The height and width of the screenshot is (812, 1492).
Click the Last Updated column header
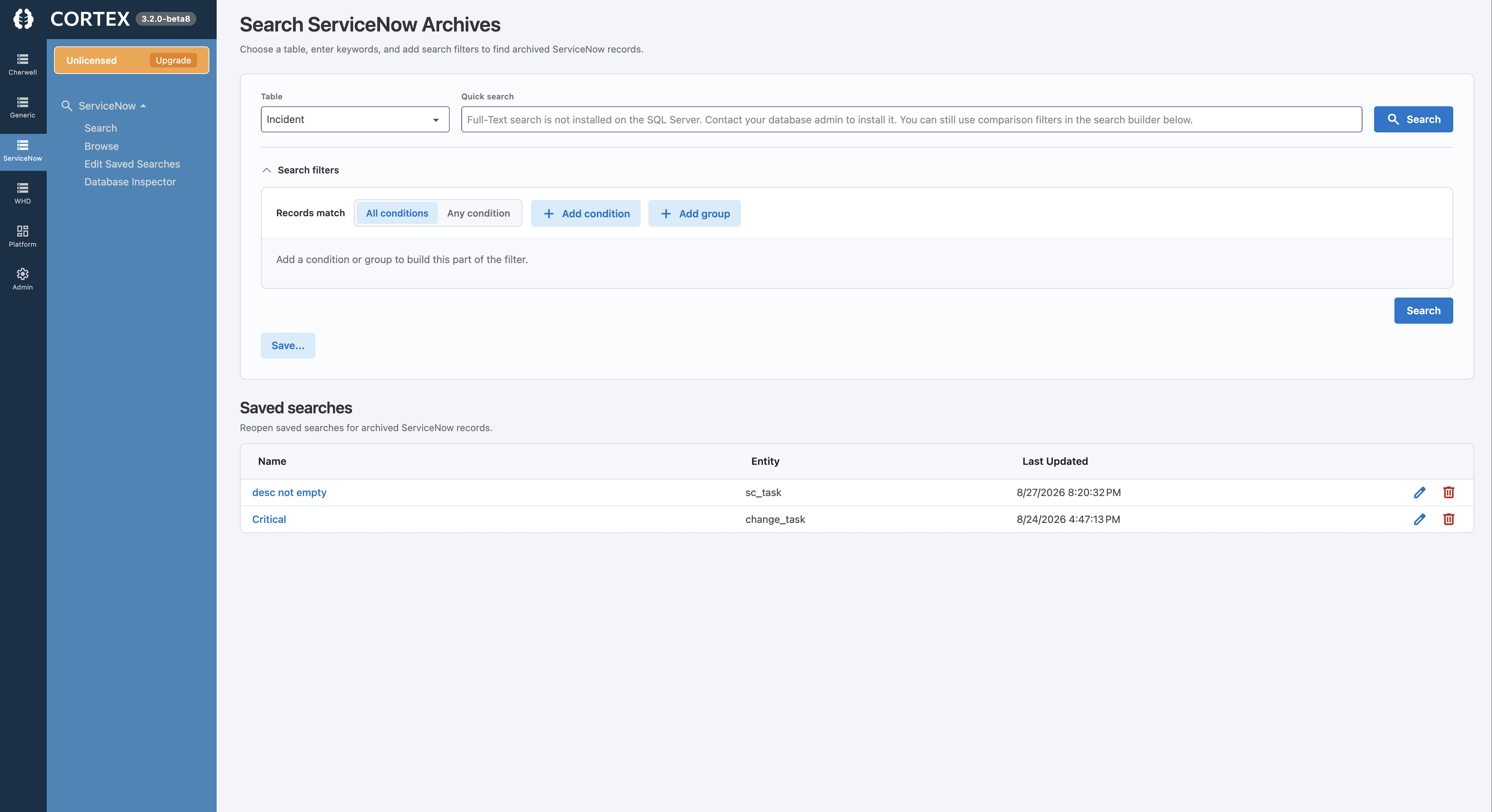click(1055, 462)
